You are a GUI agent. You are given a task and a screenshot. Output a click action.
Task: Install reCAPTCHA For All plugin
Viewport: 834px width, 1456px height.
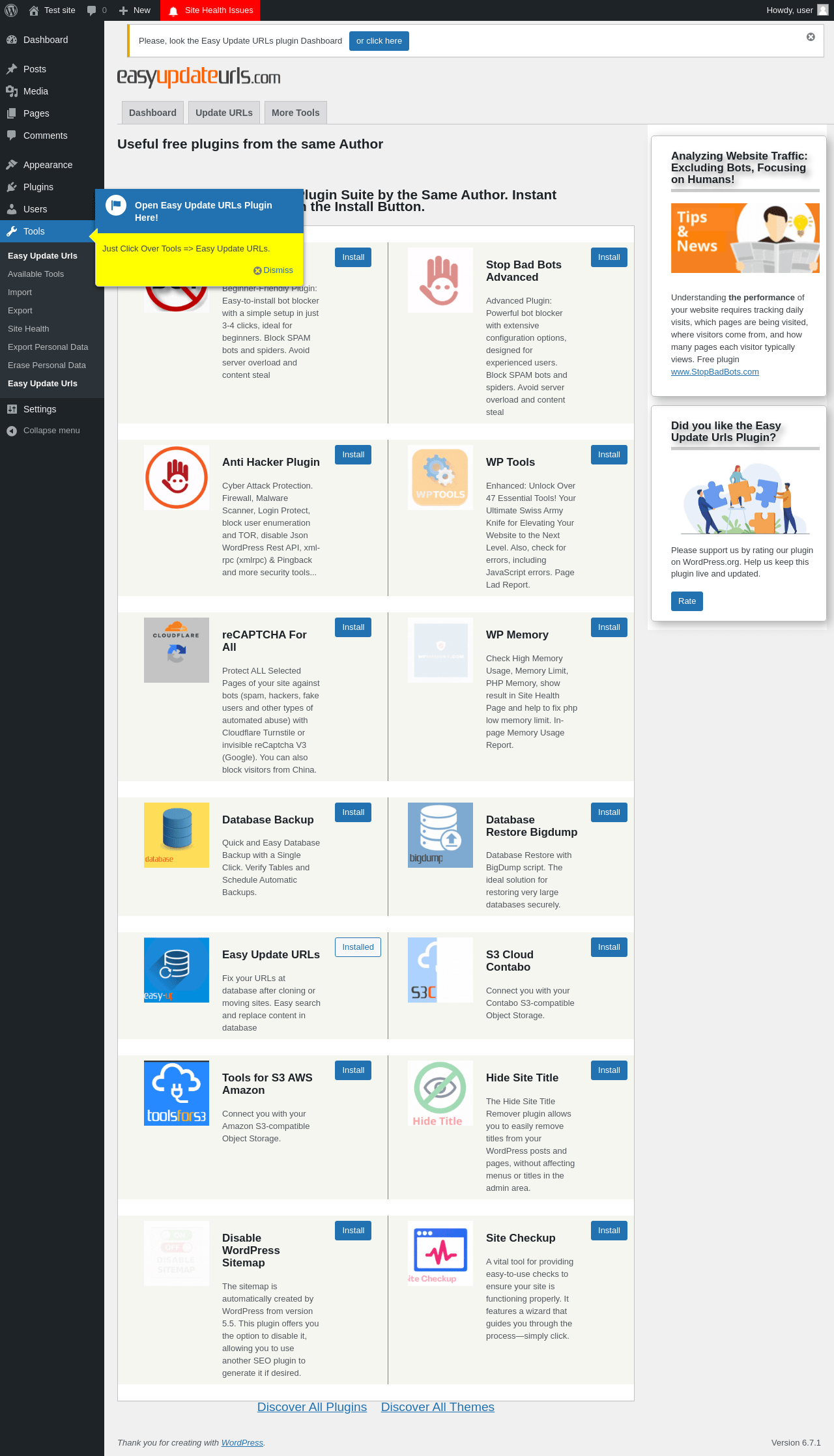(x=353, y=627)
